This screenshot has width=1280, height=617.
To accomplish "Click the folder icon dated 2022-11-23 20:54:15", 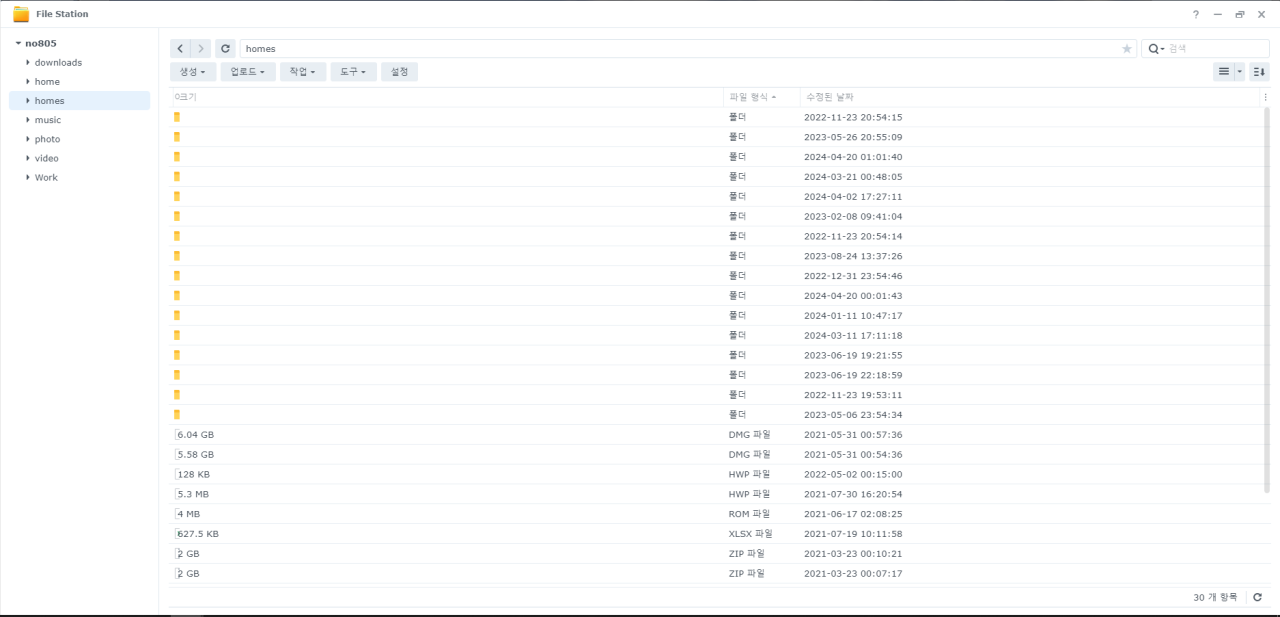I will coord(177,117).
